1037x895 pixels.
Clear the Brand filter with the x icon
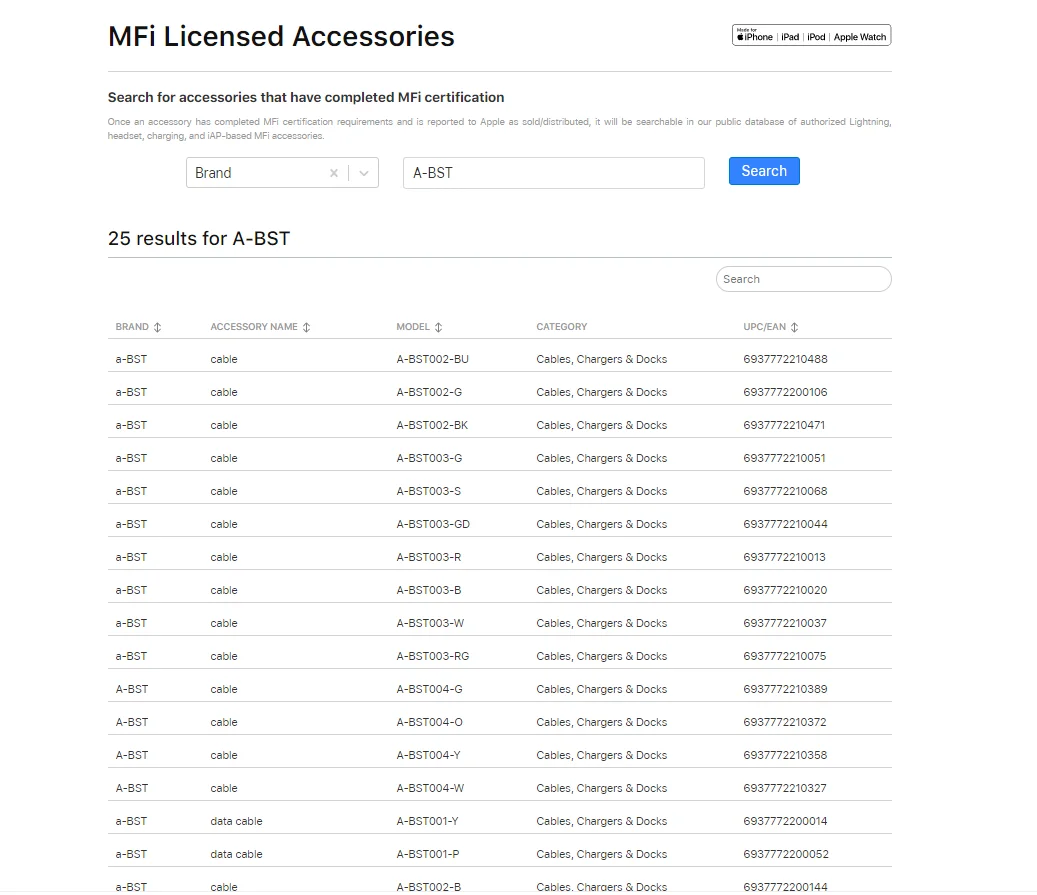click(x=334, y=172)
